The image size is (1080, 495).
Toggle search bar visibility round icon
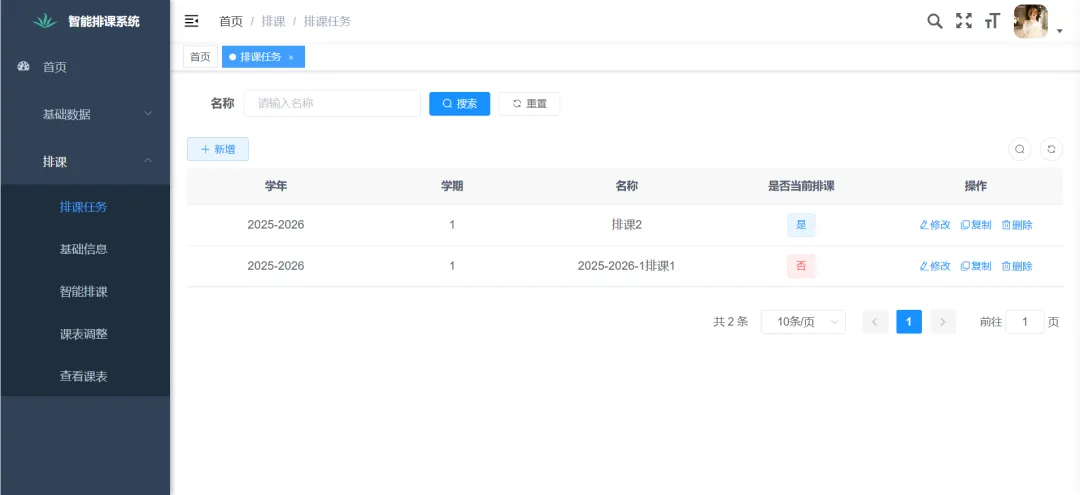(x=1019, y=149)
